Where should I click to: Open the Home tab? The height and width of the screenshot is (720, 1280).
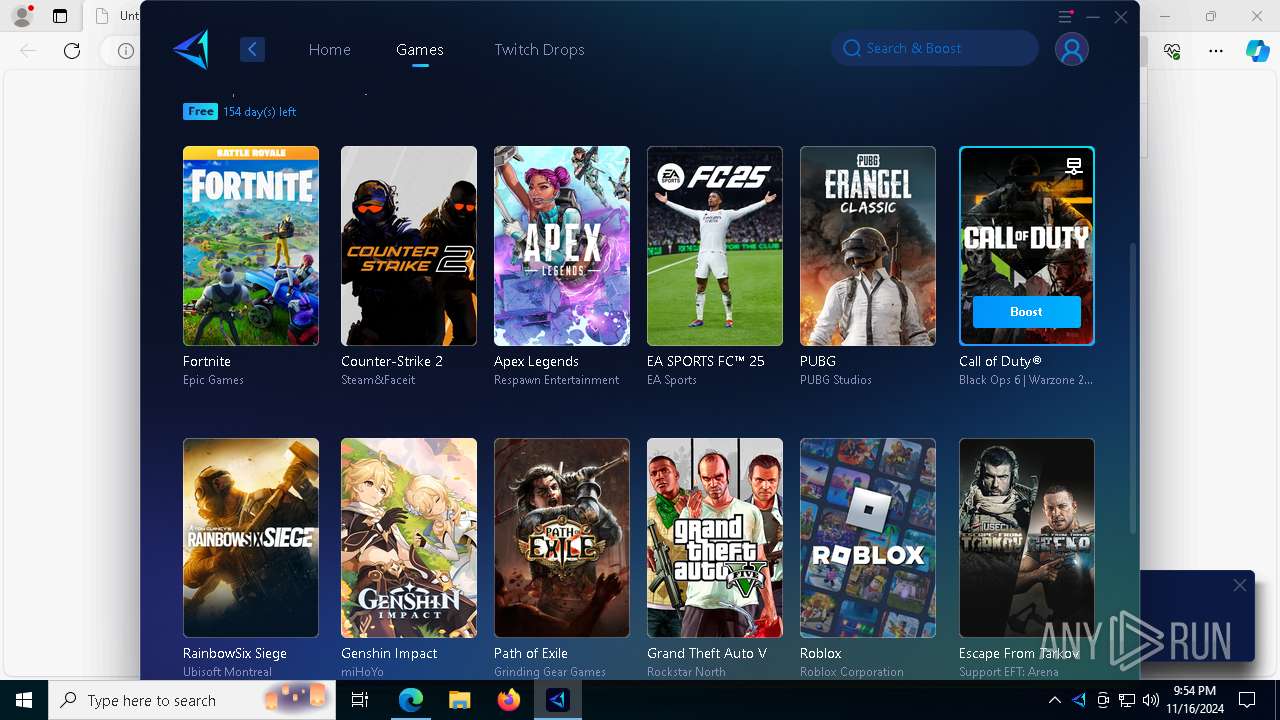point(329,49)
